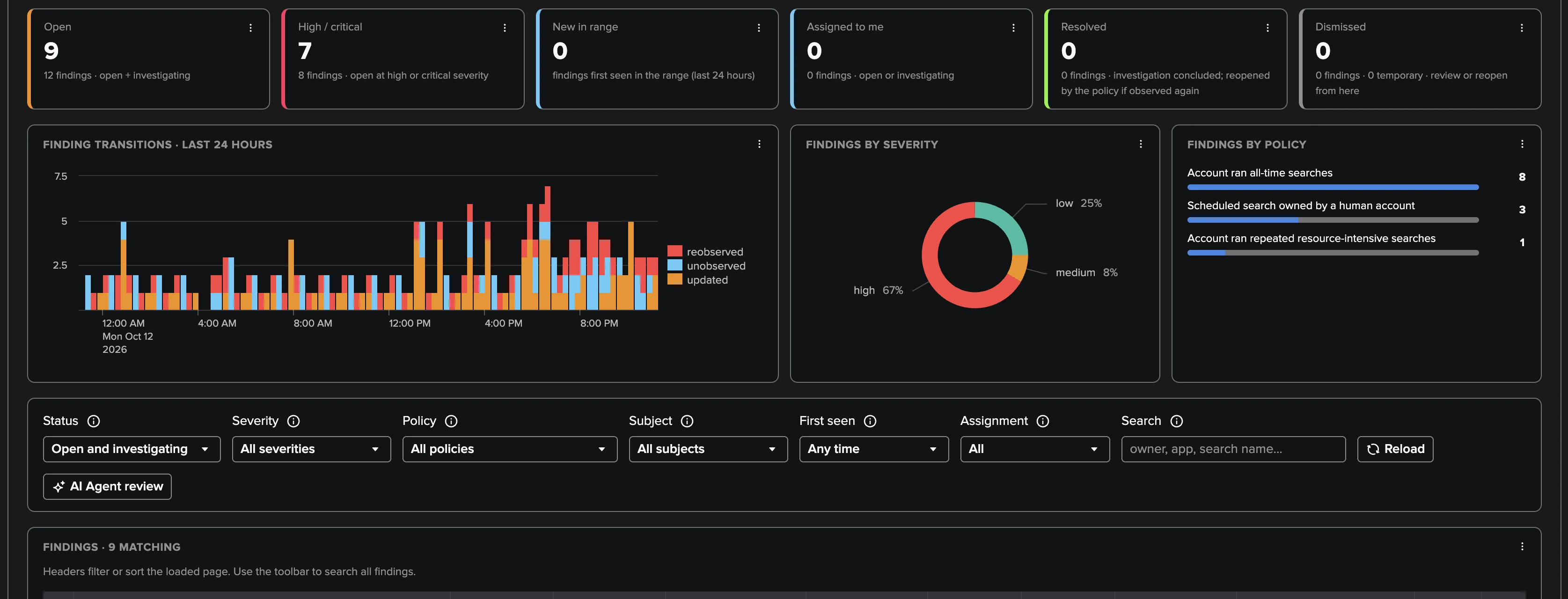Expand the All subjects dropdown

coord(708,449)
